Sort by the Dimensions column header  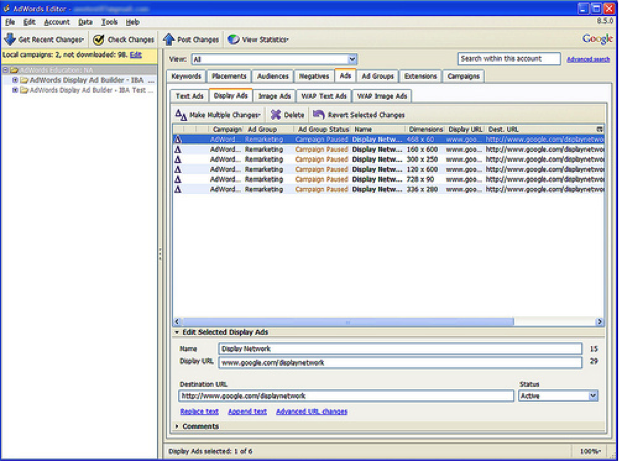pyautogui.click(x=425, y=129)
